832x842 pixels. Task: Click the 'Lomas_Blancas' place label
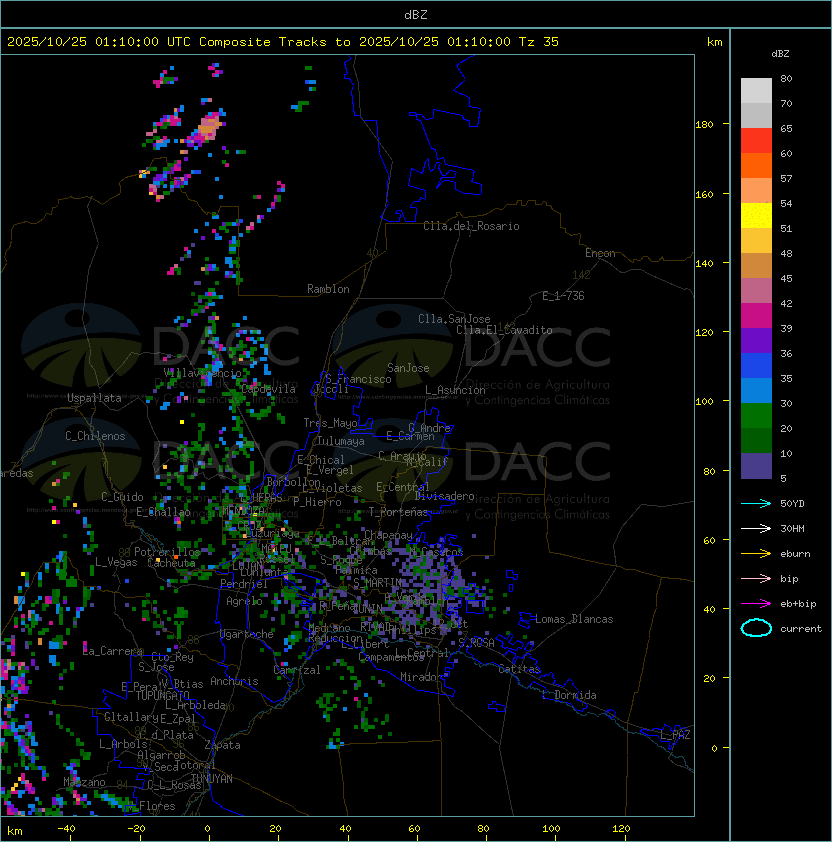574,619
